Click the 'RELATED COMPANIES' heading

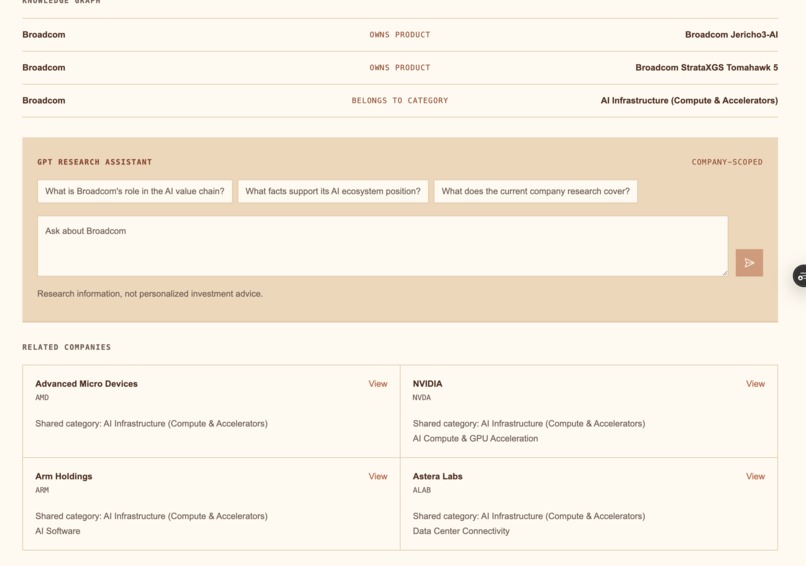[66, 347]
